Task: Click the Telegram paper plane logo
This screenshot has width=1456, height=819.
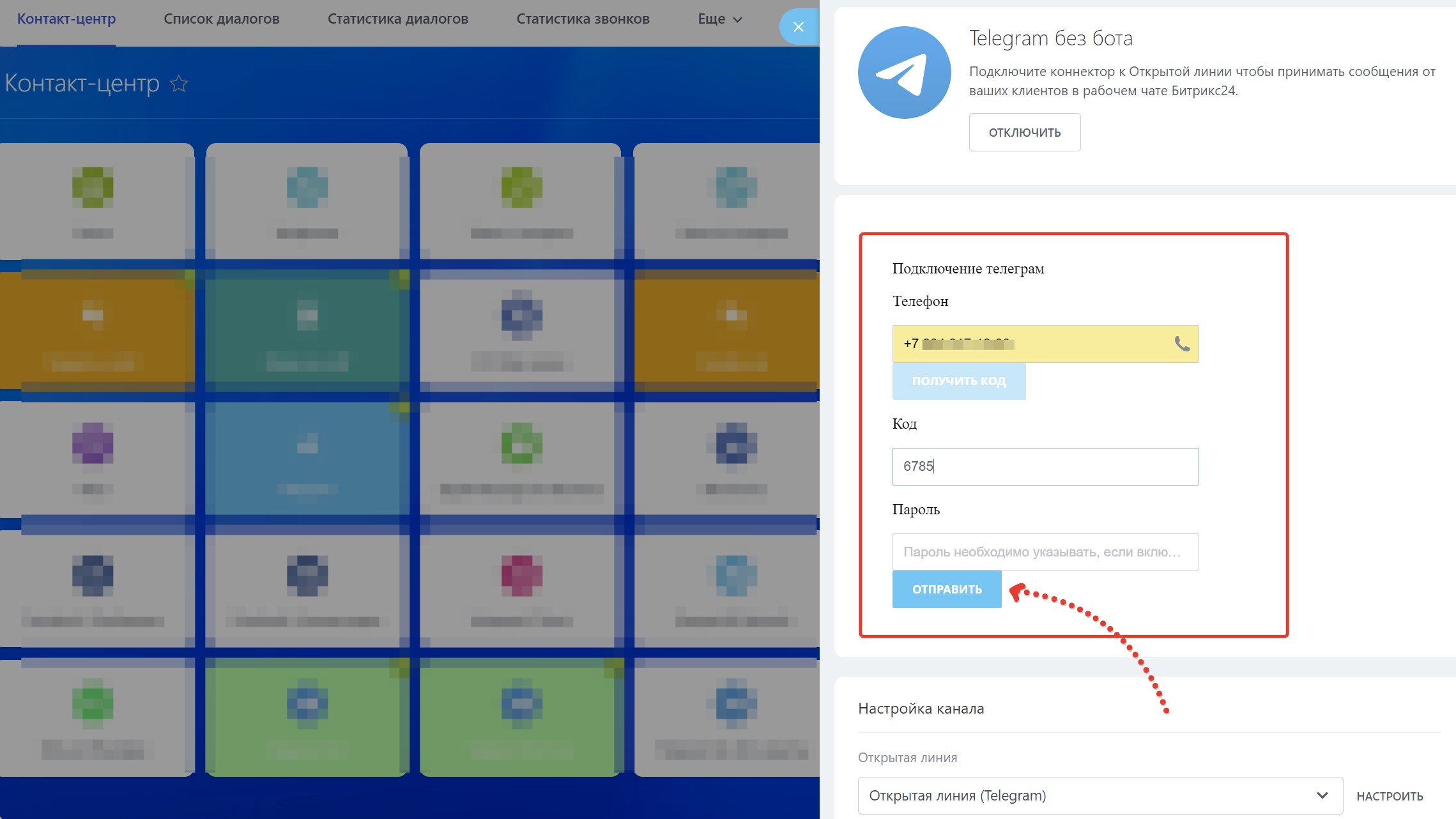Action: click(x=904, y=72)
